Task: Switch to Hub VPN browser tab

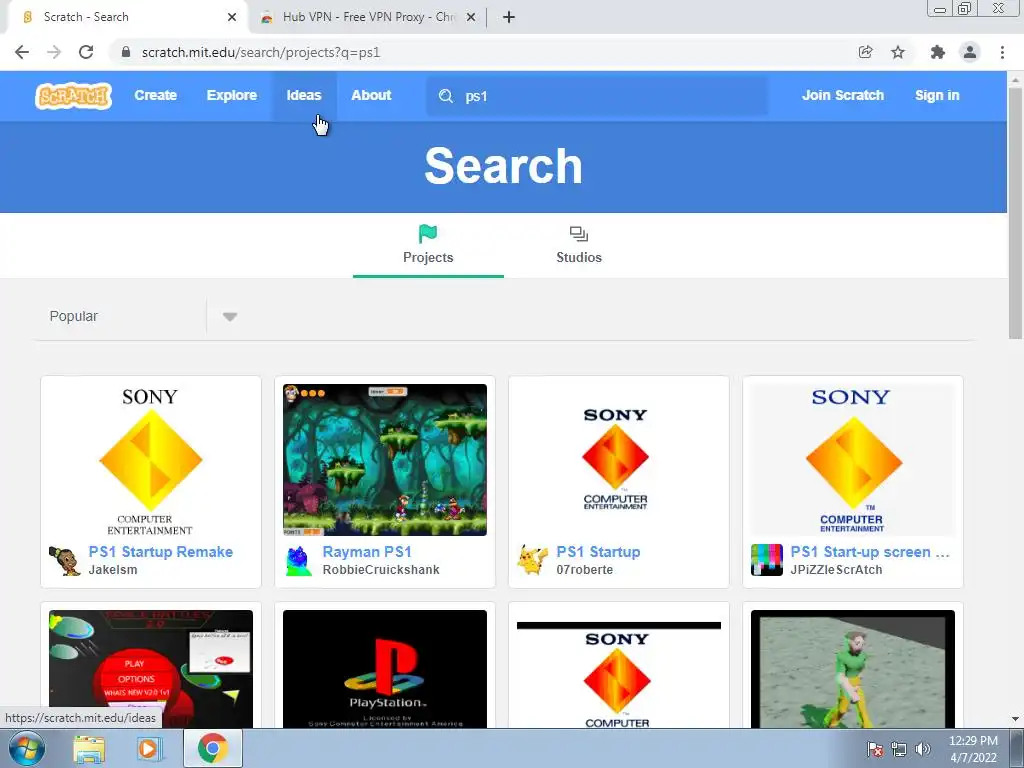Action: tap(368, 17)
